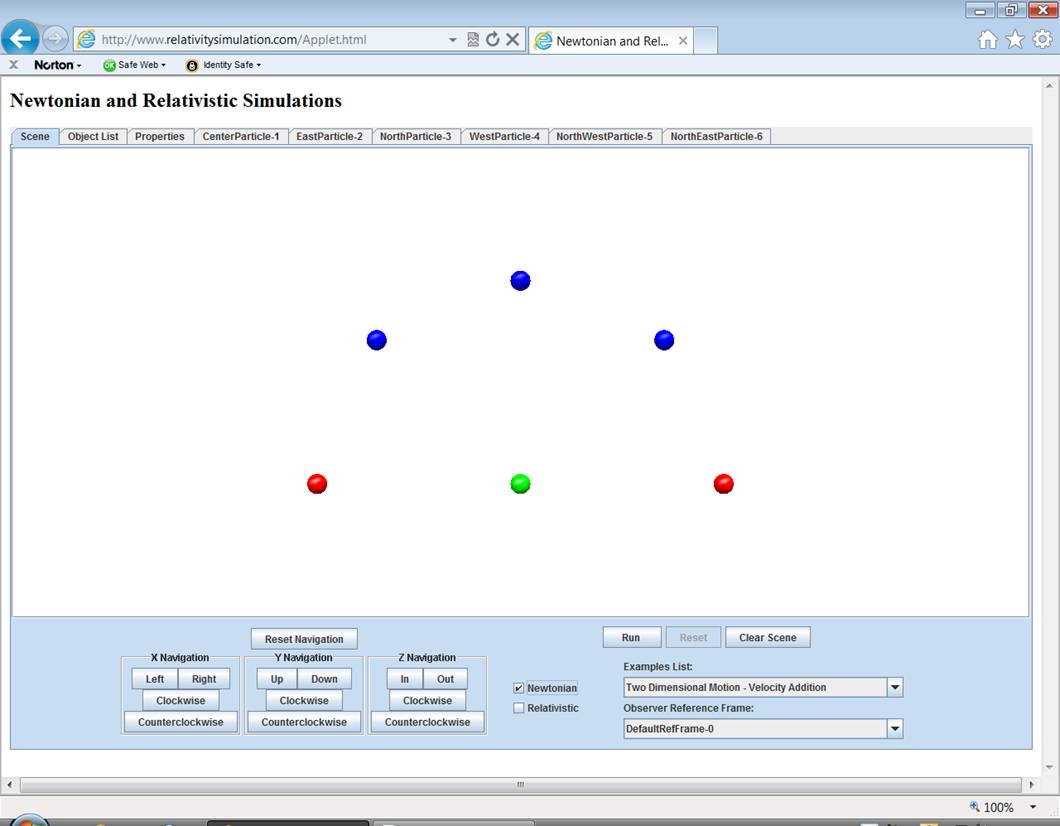This screenshot has height=826, width=1060.
Task: Open the browser settings gear icon
Action: point(1042,40)
